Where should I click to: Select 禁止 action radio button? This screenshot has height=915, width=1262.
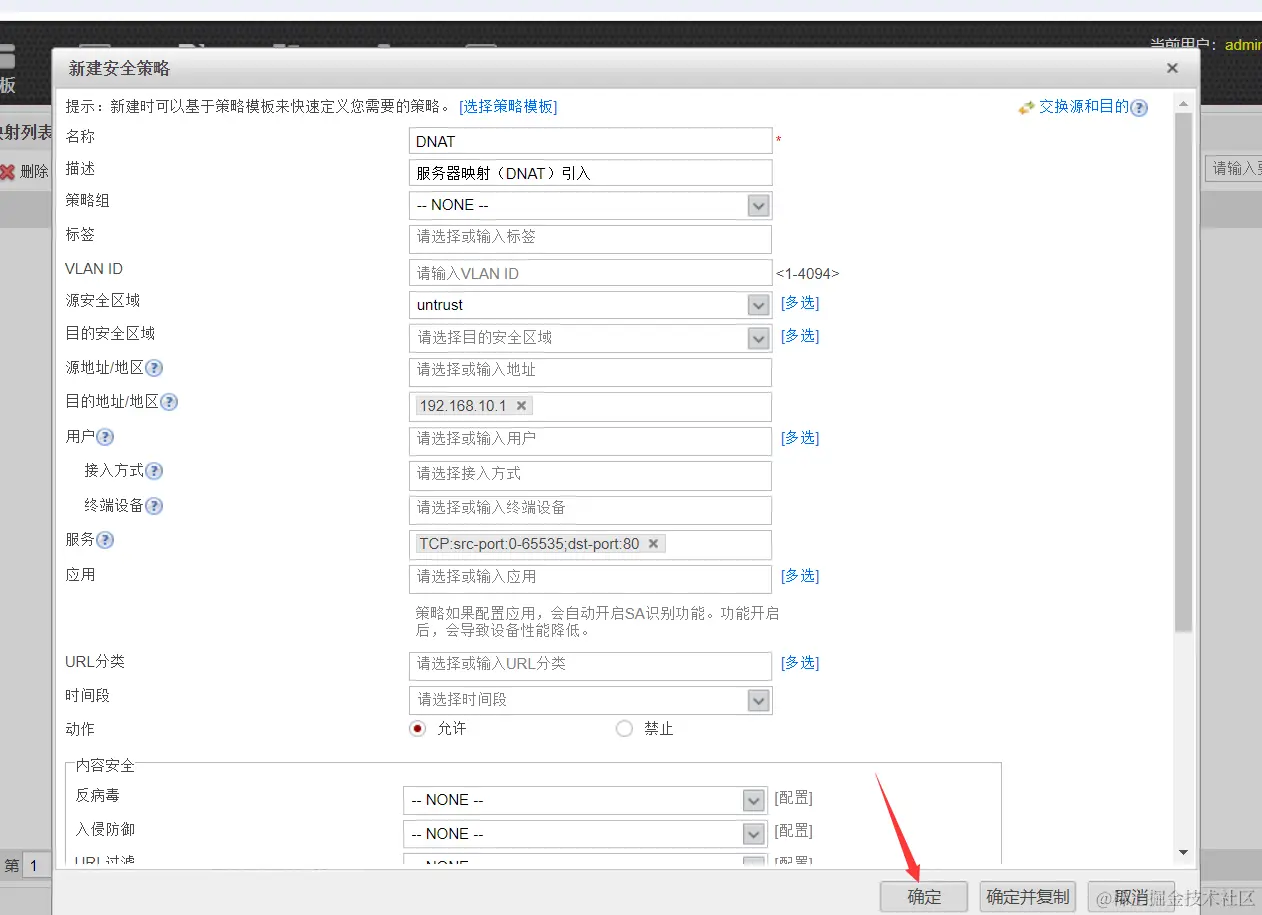tap(625, 728)
